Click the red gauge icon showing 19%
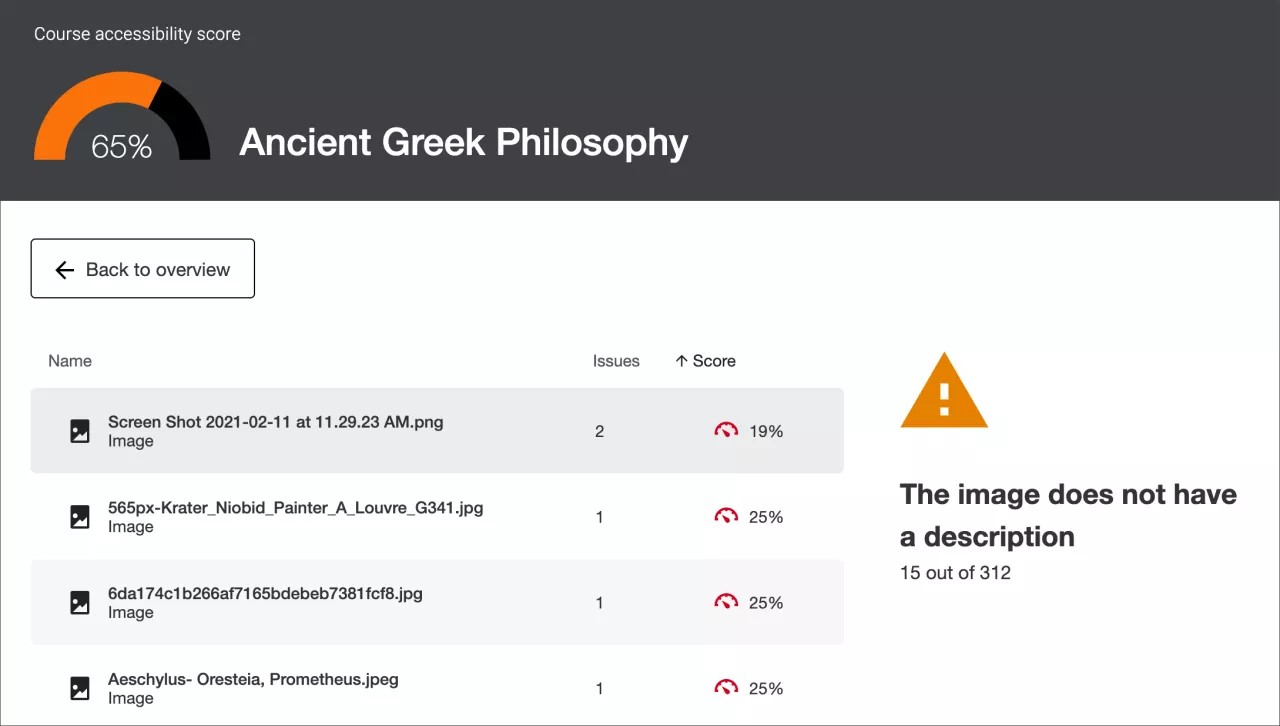 726,431
